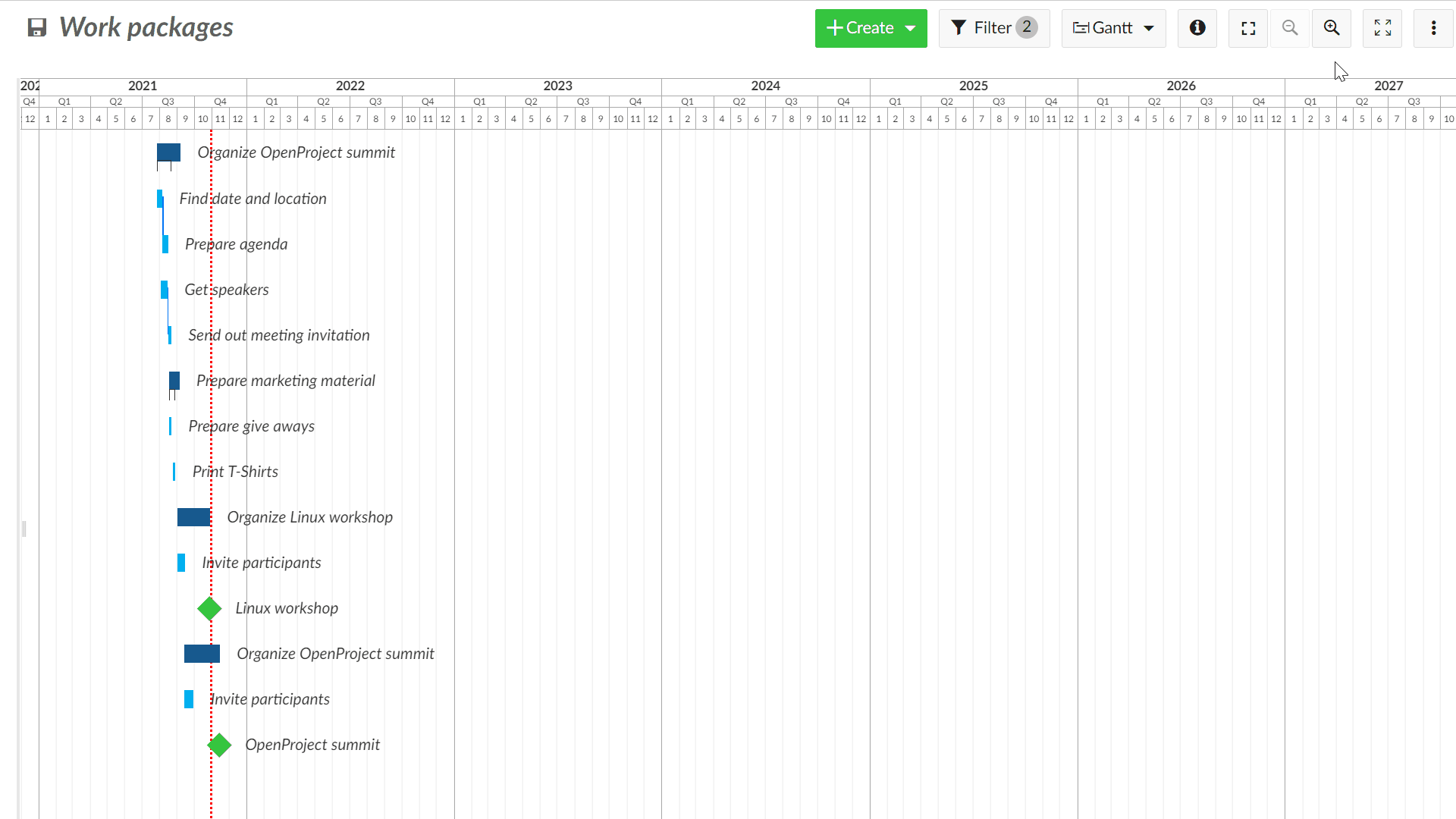Viewport: 1456px width, 819px height.
Task: Click the save/disk icon top left
Action: pos(36,27)
